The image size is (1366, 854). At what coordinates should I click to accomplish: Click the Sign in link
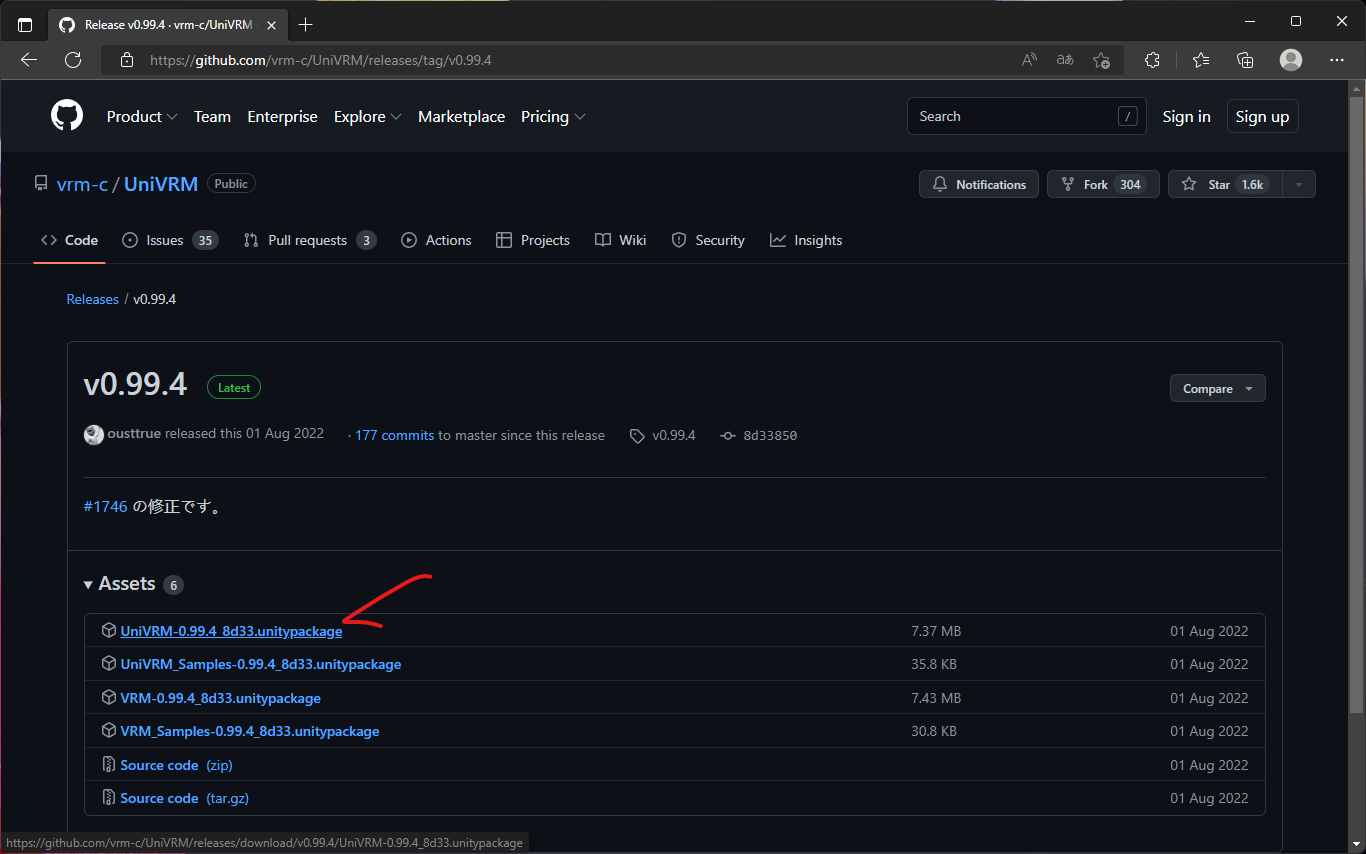(1186, 117)
